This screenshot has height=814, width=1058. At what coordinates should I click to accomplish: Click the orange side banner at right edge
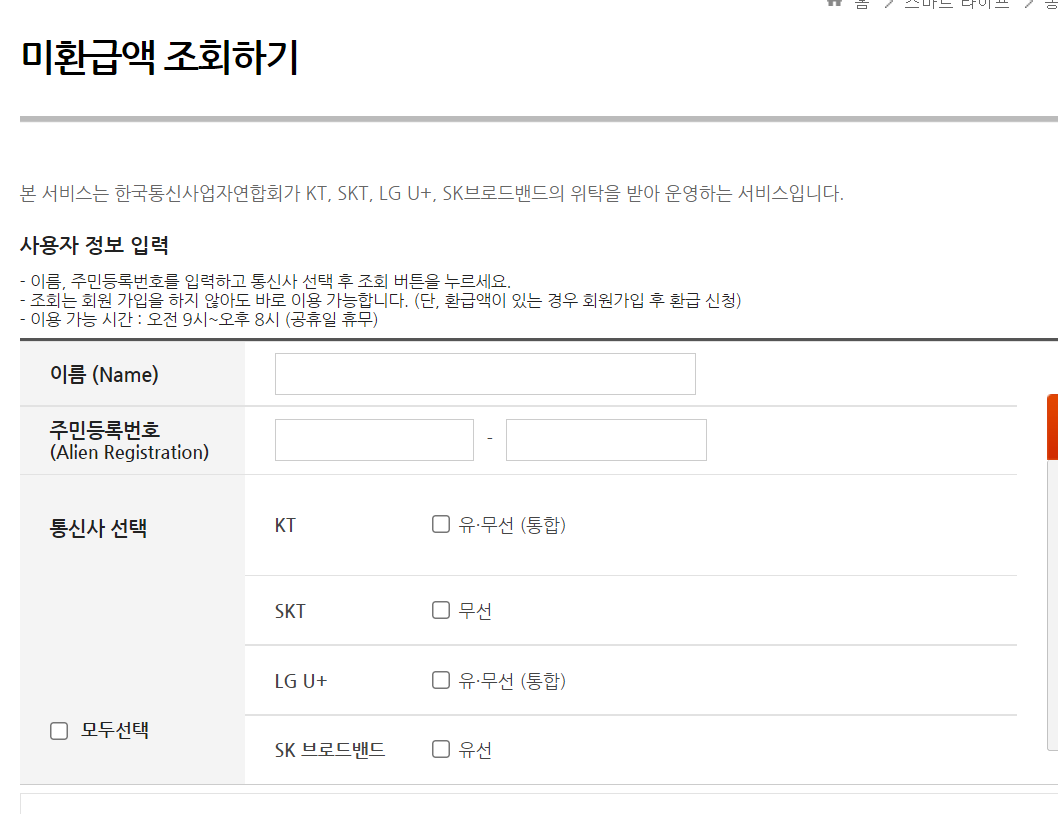tap(1053, 427)
